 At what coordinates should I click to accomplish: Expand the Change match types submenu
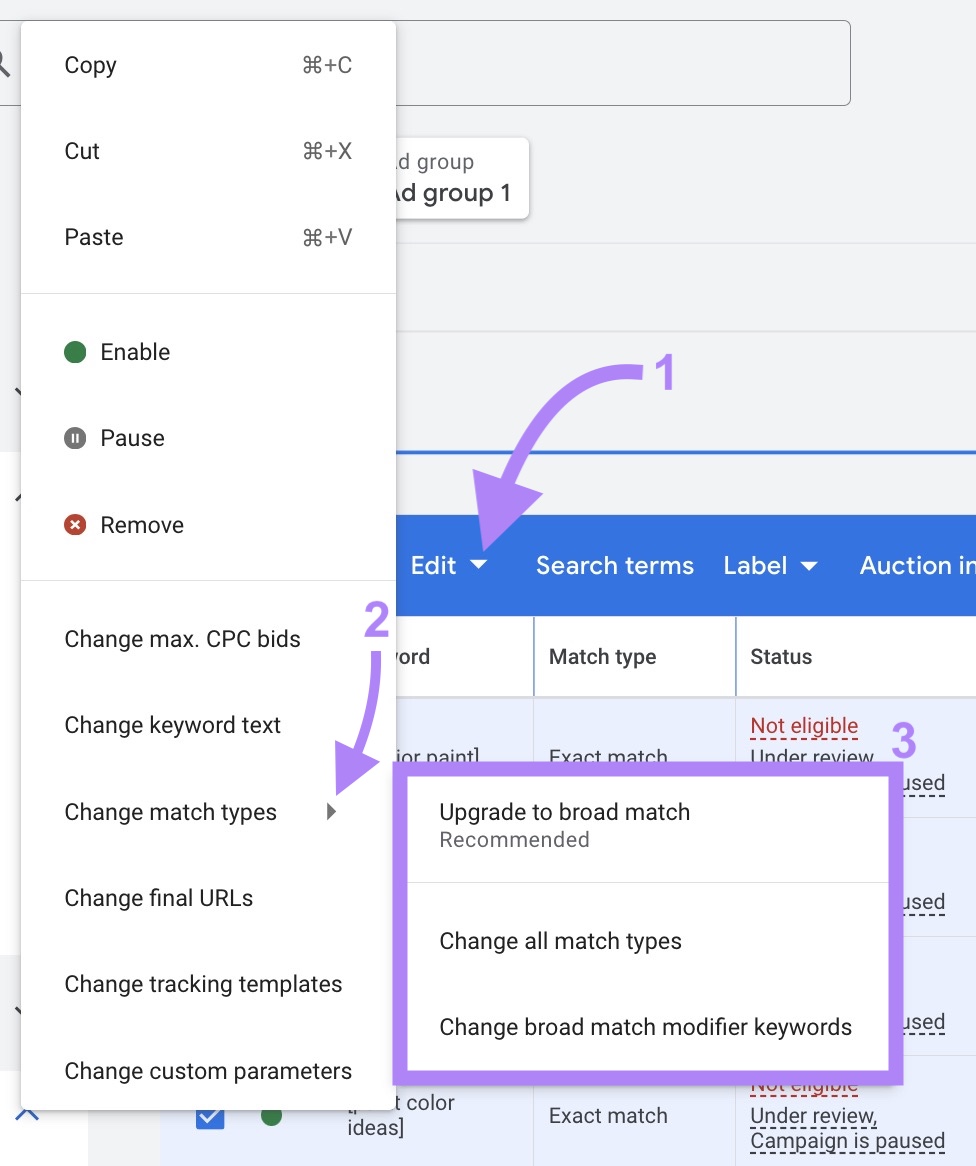pos(170,812)
